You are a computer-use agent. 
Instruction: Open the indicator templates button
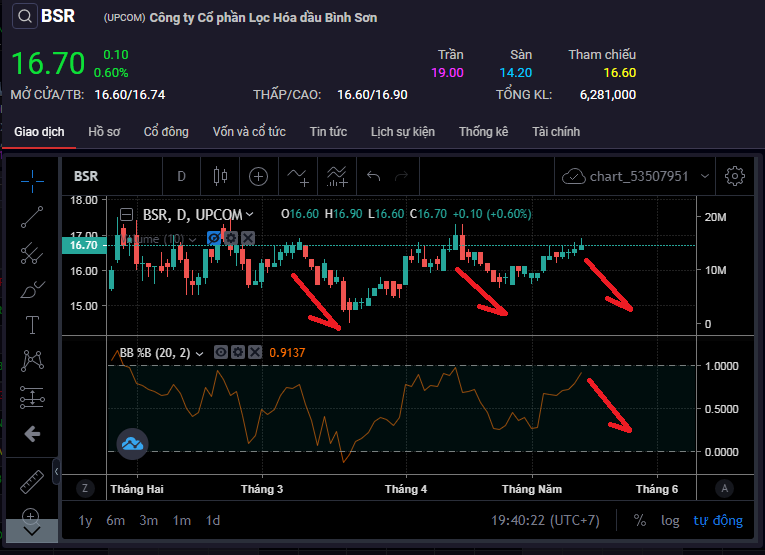pos(337,176)
